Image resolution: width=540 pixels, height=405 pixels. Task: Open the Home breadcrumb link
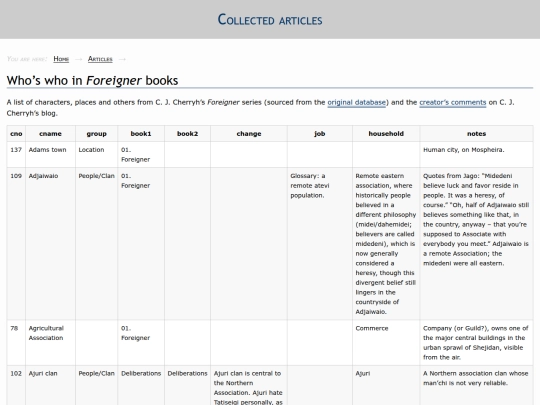tap(61, 59)
